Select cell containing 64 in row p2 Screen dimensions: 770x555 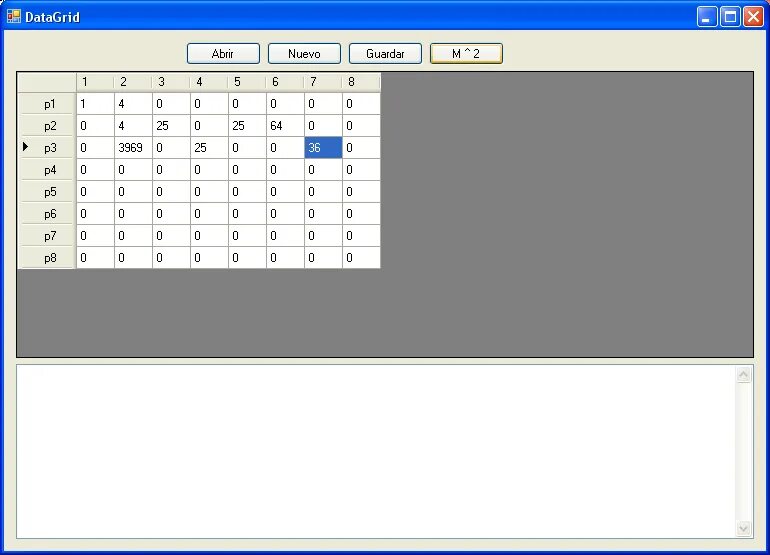[x=285, y=126]
